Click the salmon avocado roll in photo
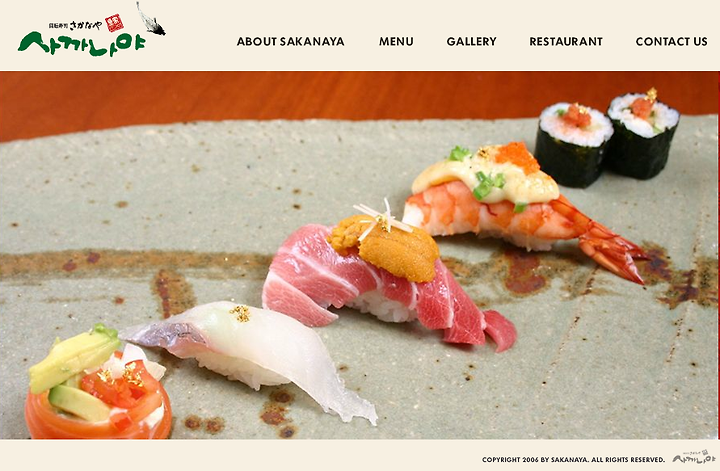The image size is (720, 471). [97, 382]
